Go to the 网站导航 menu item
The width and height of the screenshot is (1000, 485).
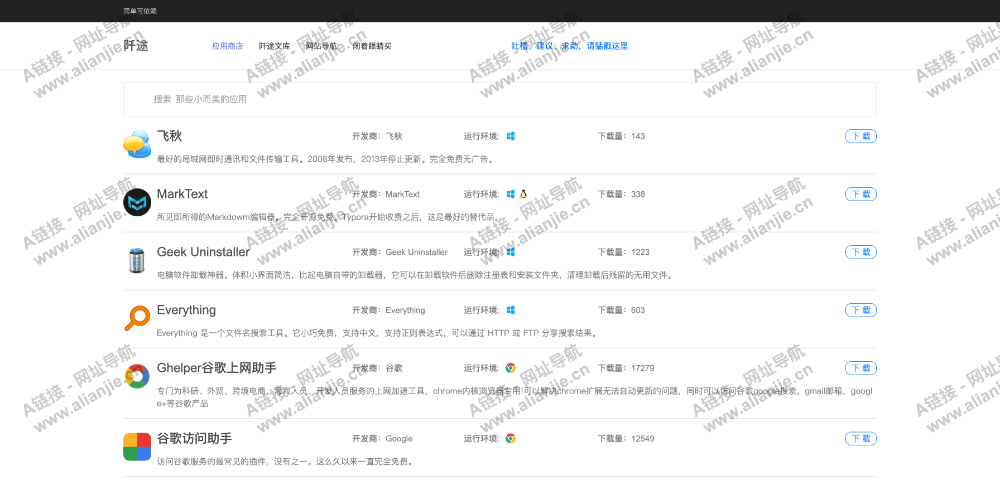pos(321,46)
